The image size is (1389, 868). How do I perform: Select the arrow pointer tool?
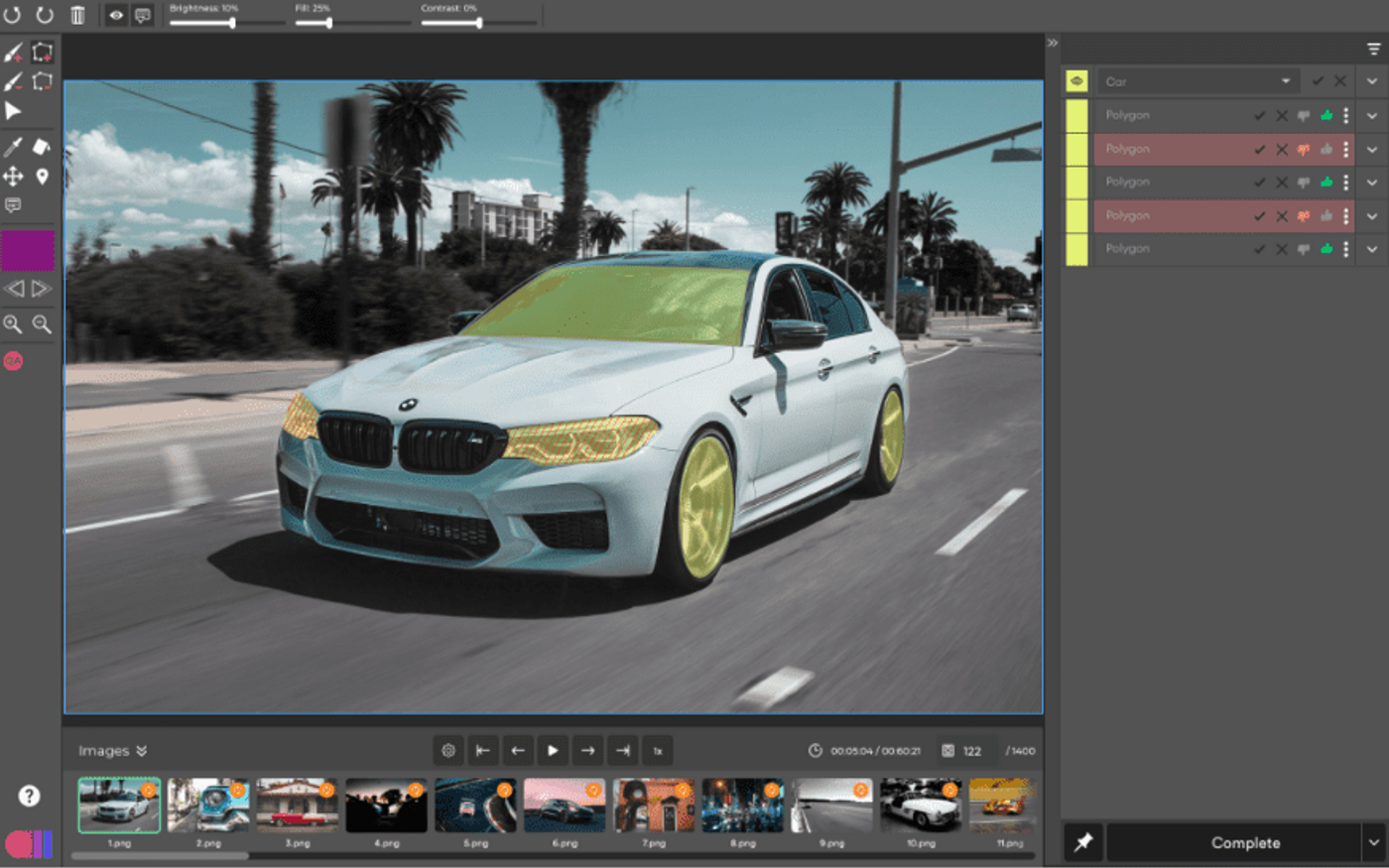[13, 111]
